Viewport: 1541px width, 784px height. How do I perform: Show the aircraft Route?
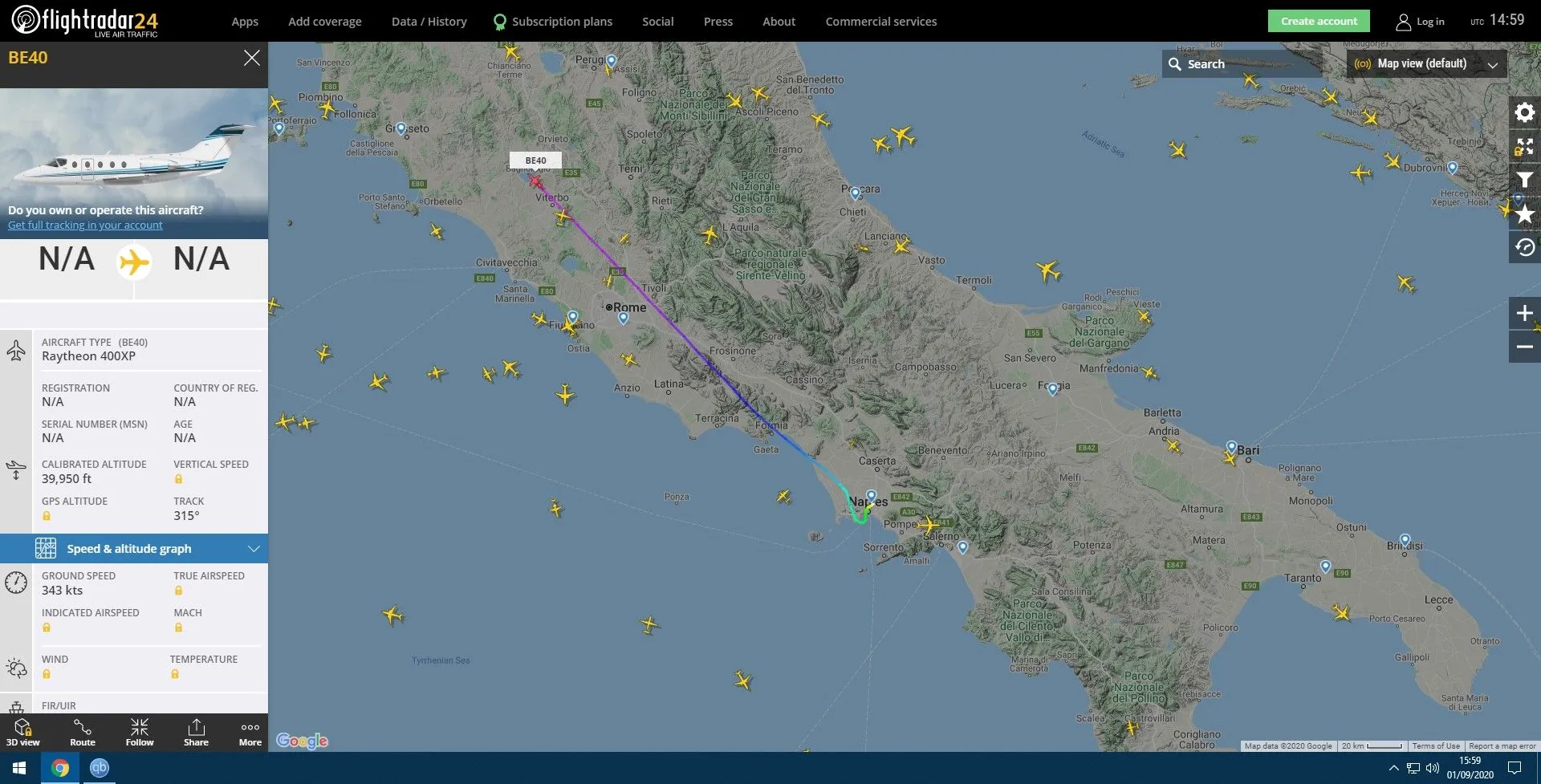(82, 732)
